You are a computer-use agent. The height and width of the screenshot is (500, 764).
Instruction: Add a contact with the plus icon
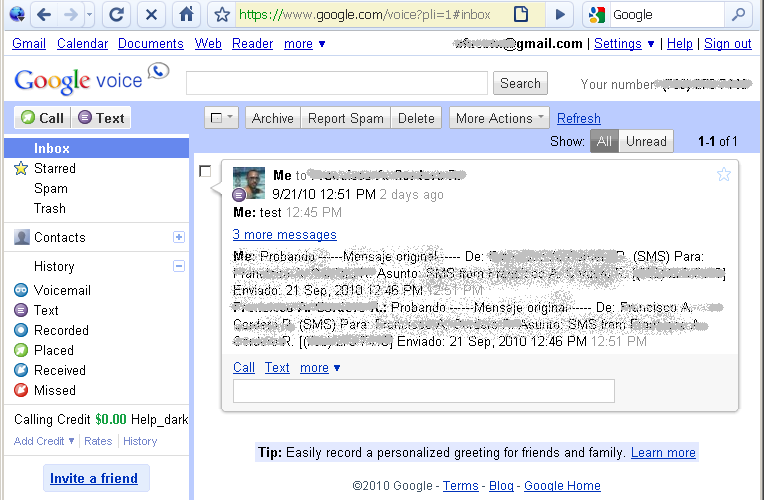(x=179, y=237)
